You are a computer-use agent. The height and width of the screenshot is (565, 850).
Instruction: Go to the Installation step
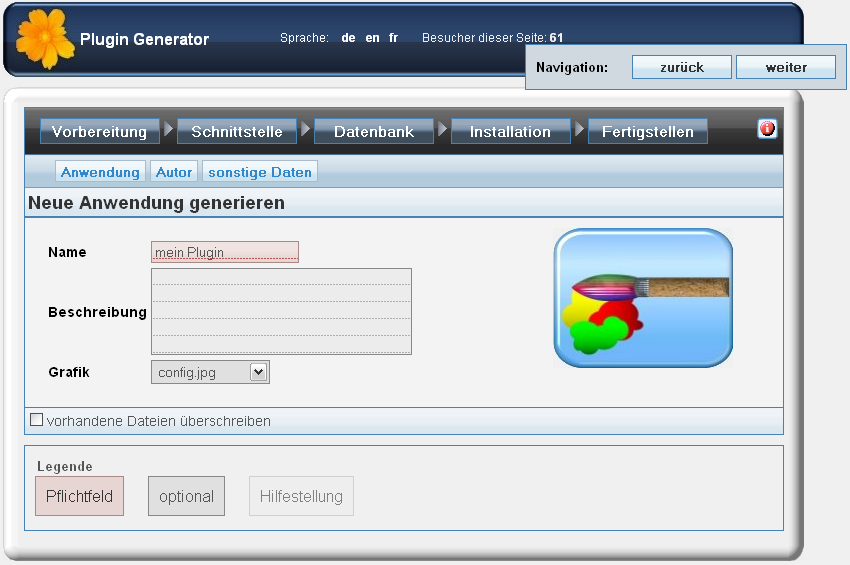pos(511,132)
